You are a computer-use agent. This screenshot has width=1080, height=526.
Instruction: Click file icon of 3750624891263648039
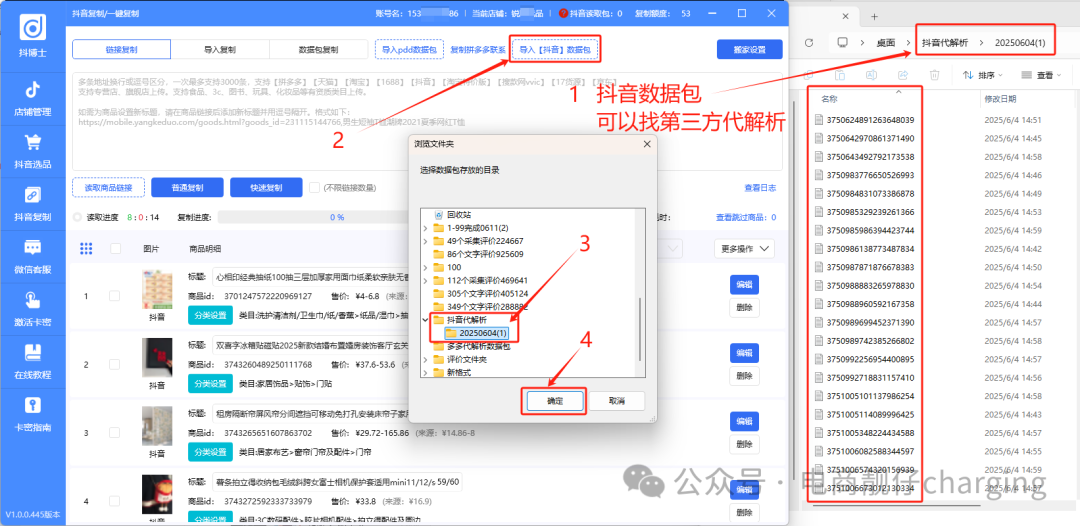click(x=819, y=120)
